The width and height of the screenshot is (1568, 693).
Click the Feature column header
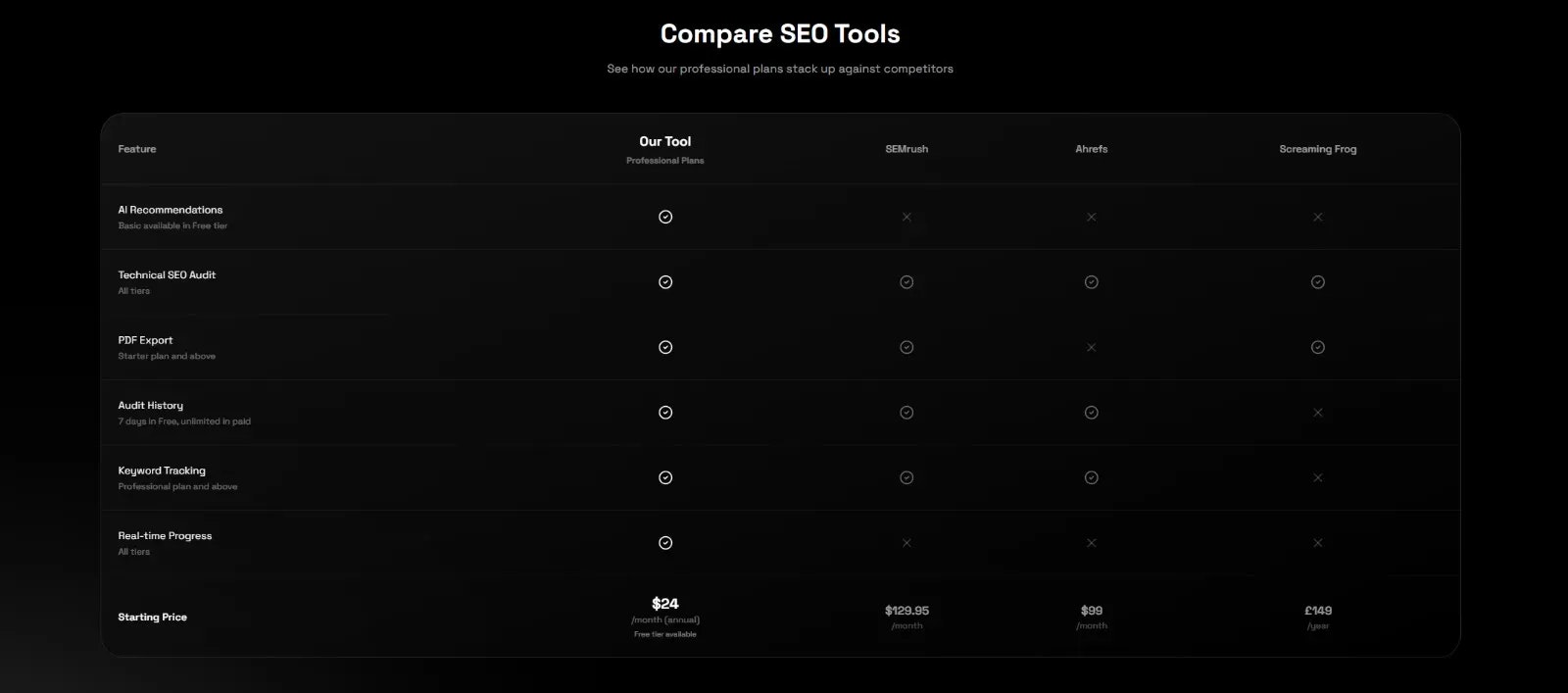tap(137, 149)
